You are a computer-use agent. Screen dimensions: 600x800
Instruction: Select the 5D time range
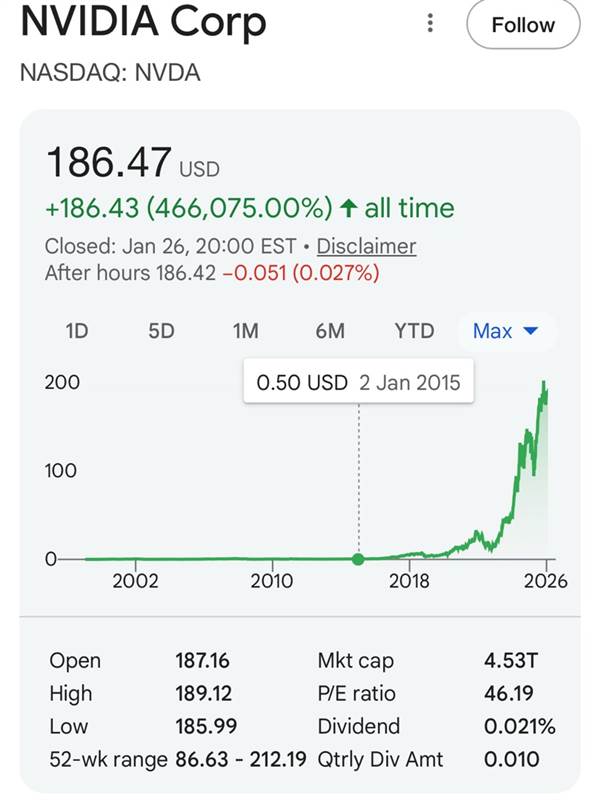click(x=161, y=331)
